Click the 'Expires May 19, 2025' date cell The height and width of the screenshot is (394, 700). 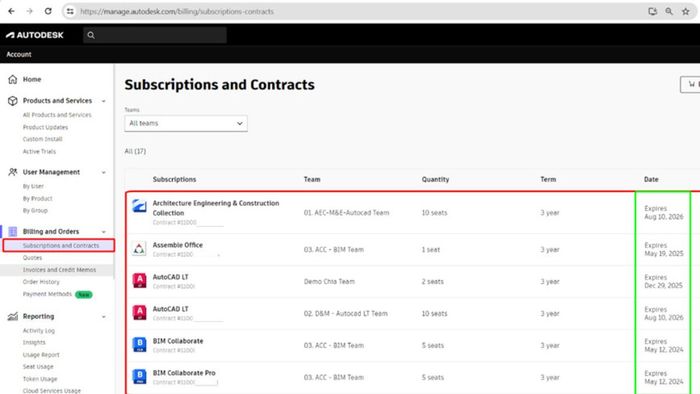click(x=664, y=249)
